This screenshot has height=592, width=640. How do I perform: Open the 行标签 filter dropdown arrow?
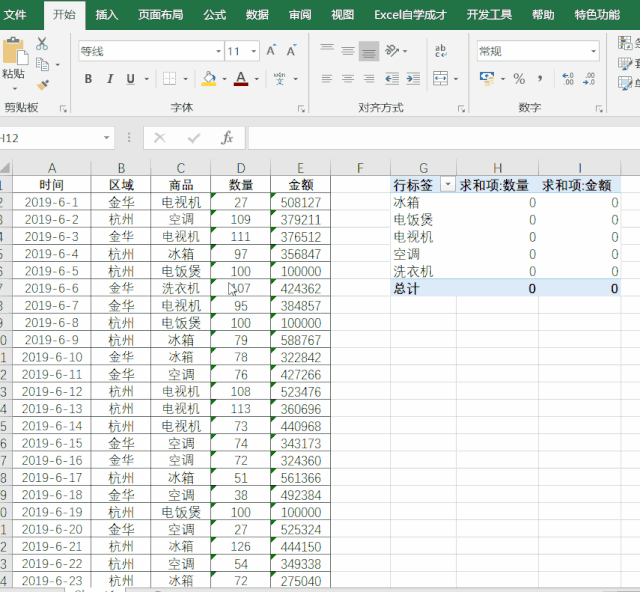(447, 185)
